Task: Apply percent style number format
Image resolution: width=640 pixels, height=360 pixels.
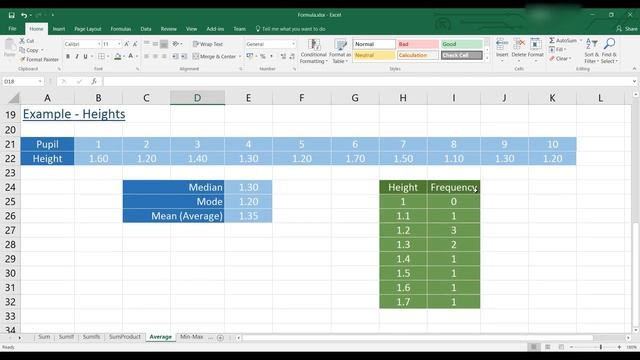Action: [x=263, y=56]
